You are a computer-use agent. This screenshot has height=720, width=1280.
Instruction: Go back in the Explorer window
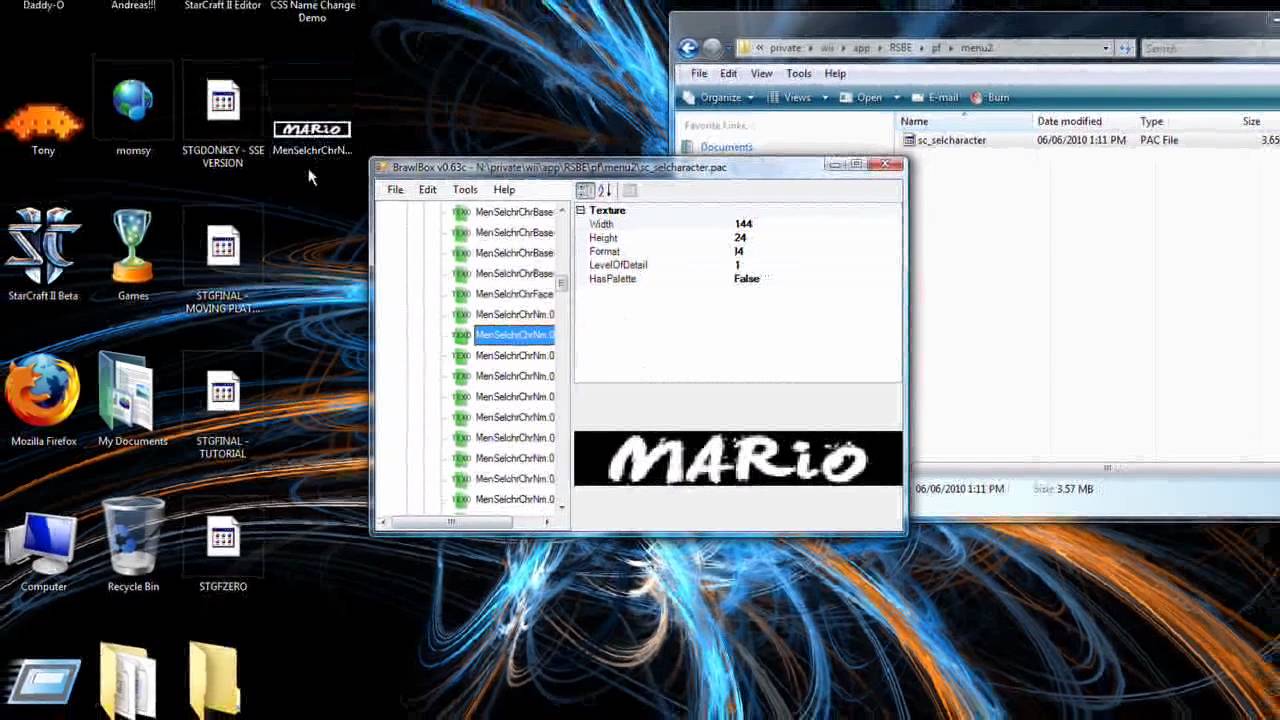(688, 48)
